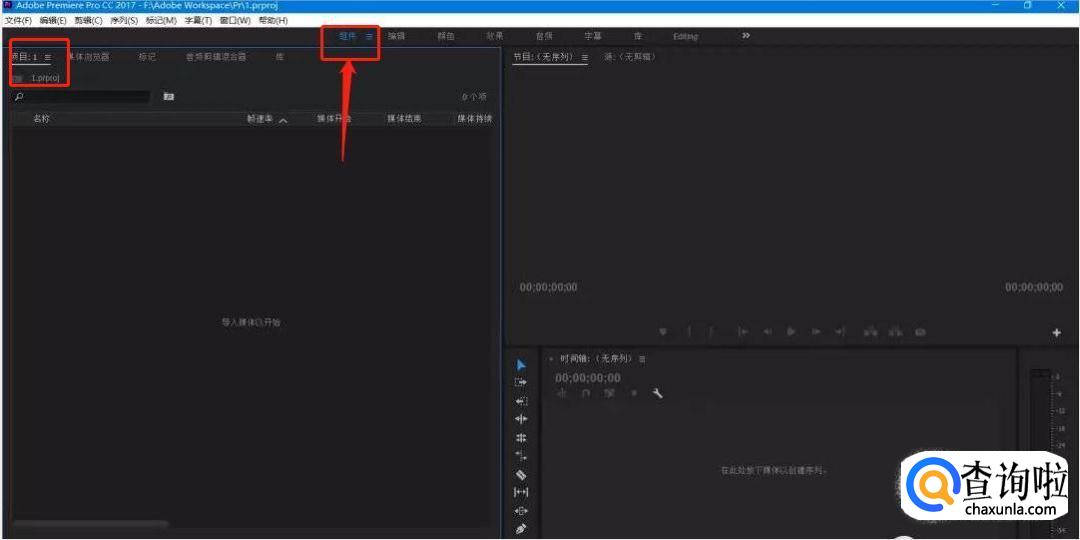Switch to the Editing workspace
Screen dimensions: 1080x540
[685, 36]
